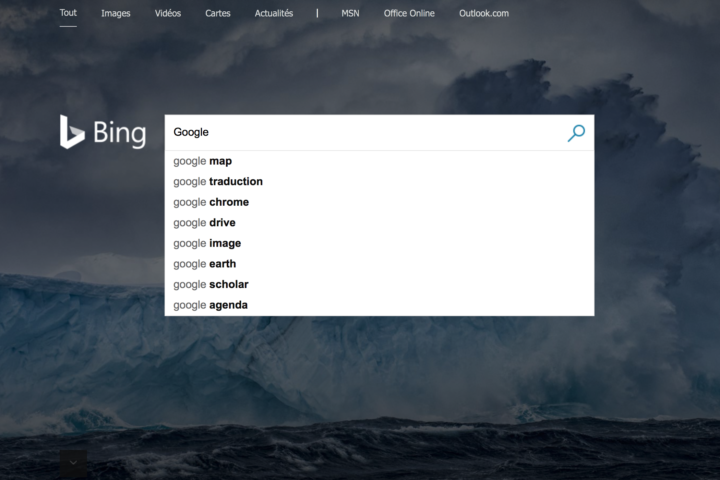Pick the 'google earth' suggestion
Screen dimensions: 720x480
[379, 264]
